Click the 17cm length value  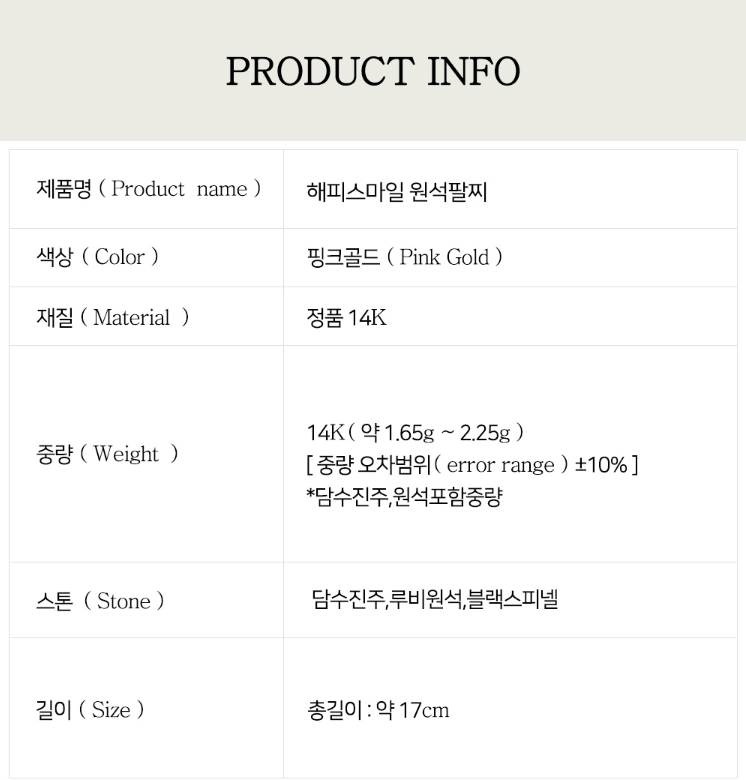423,711
